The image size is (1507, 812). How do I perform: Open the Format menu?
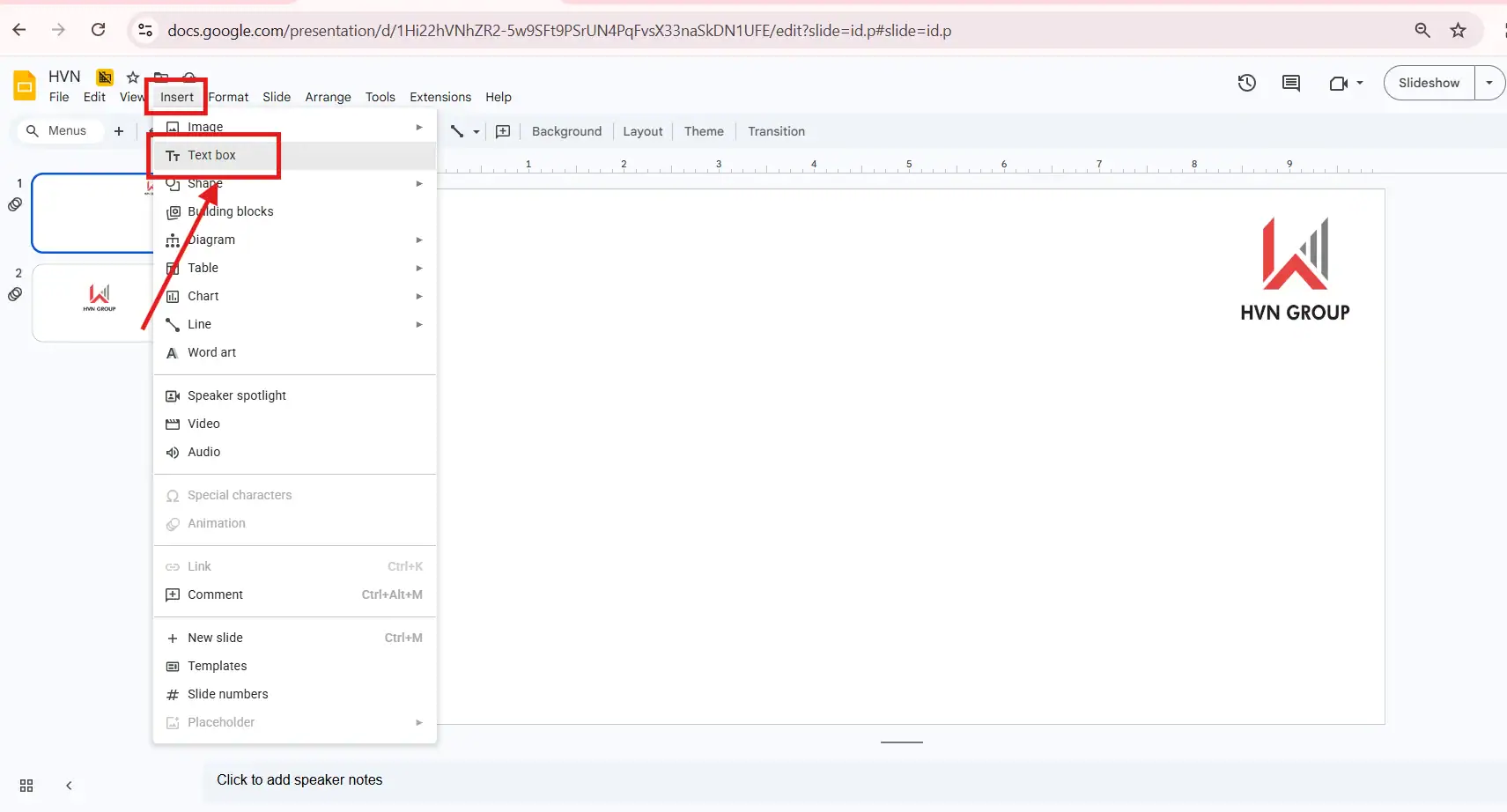(x=228, y=97)
